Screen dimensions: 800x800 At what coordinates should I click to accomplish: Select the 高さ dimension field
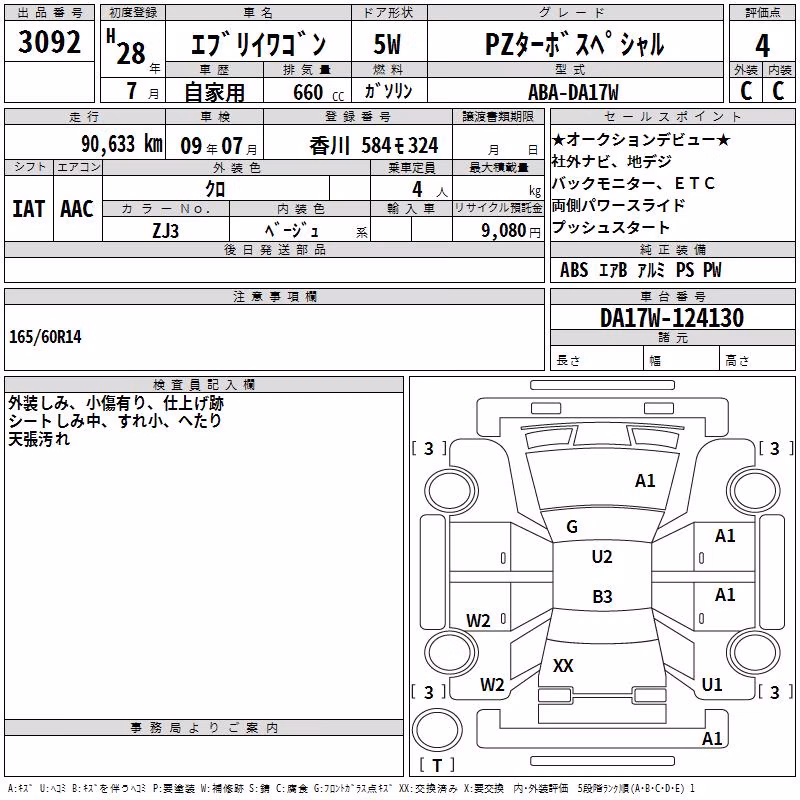click(757, 360)
